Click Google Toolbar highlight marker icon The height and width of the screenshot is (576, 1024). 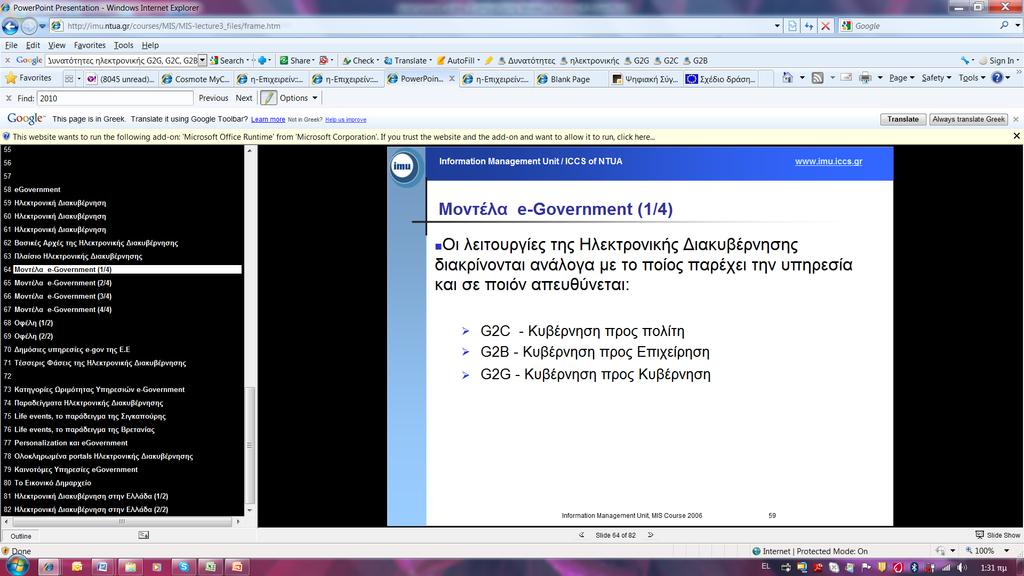click(x=489, y=61)
